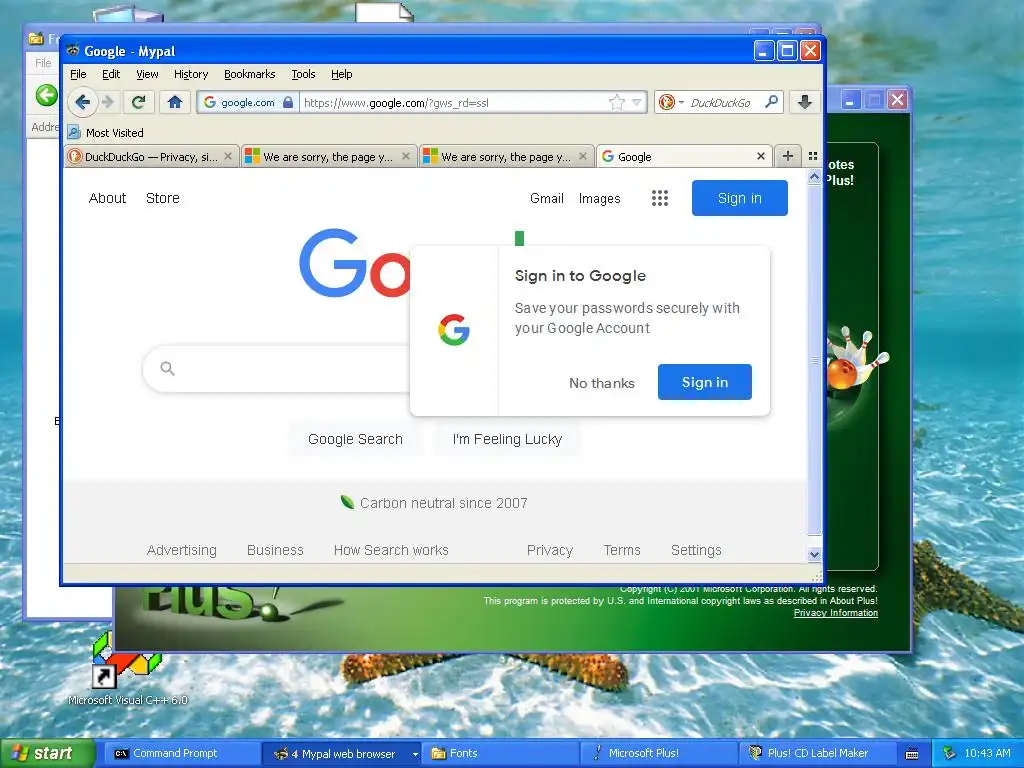
Task: Close the DuckDuckGo tab
Action: point(228,156)
